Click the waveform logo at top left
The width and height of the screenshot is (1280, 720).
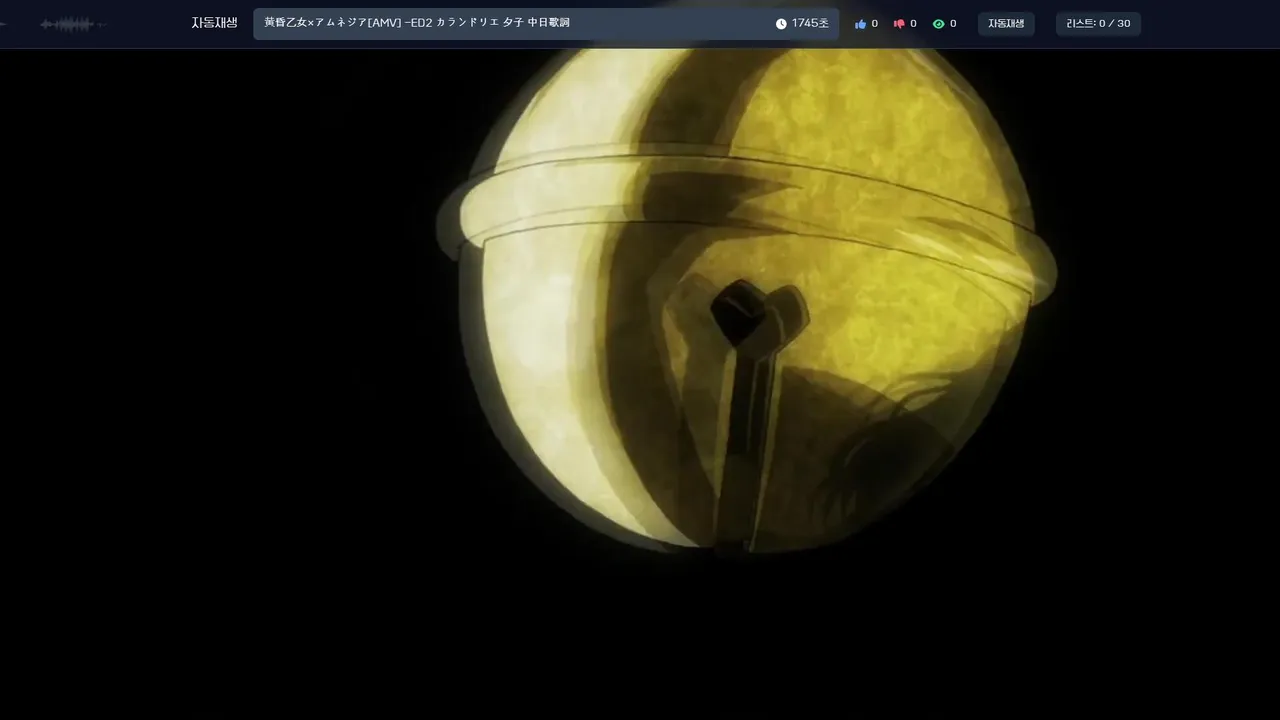click(x=72, y=24)
